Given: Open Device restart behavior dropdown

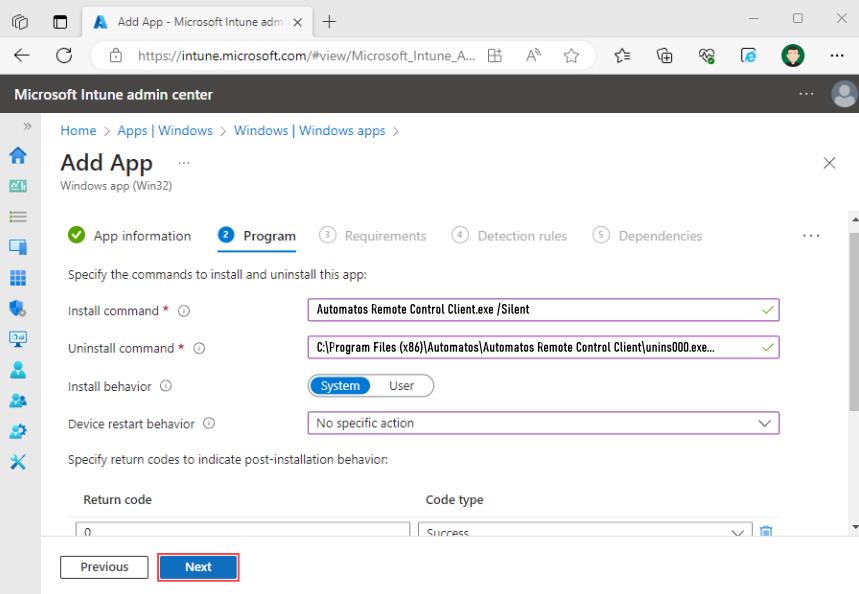Looking at the screenshot, I should click(x=543, y=423).
